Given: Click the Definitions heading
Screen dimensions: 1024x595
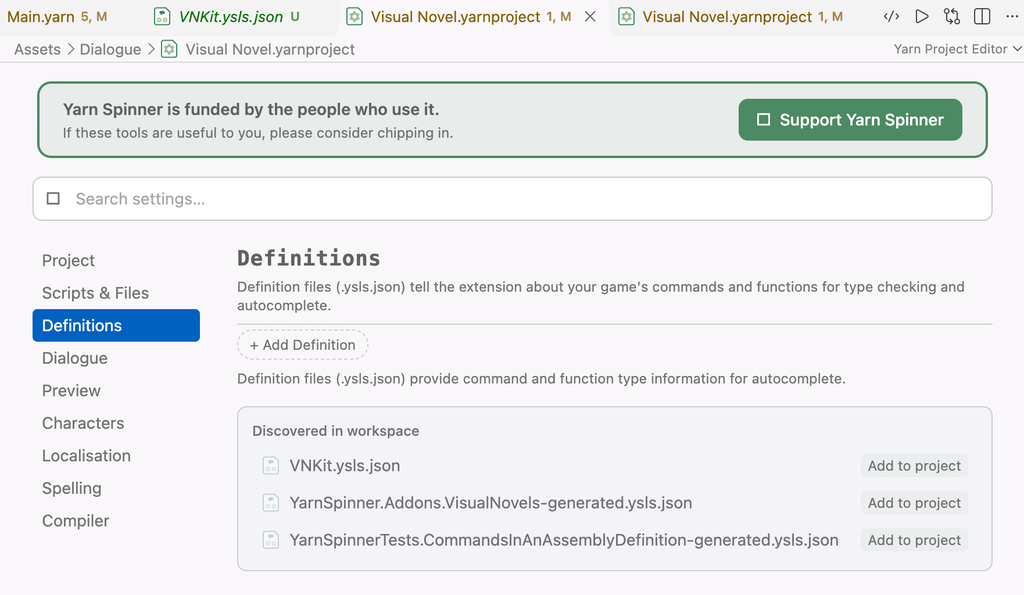Looking at the screenshot, I should coord(308,258).
